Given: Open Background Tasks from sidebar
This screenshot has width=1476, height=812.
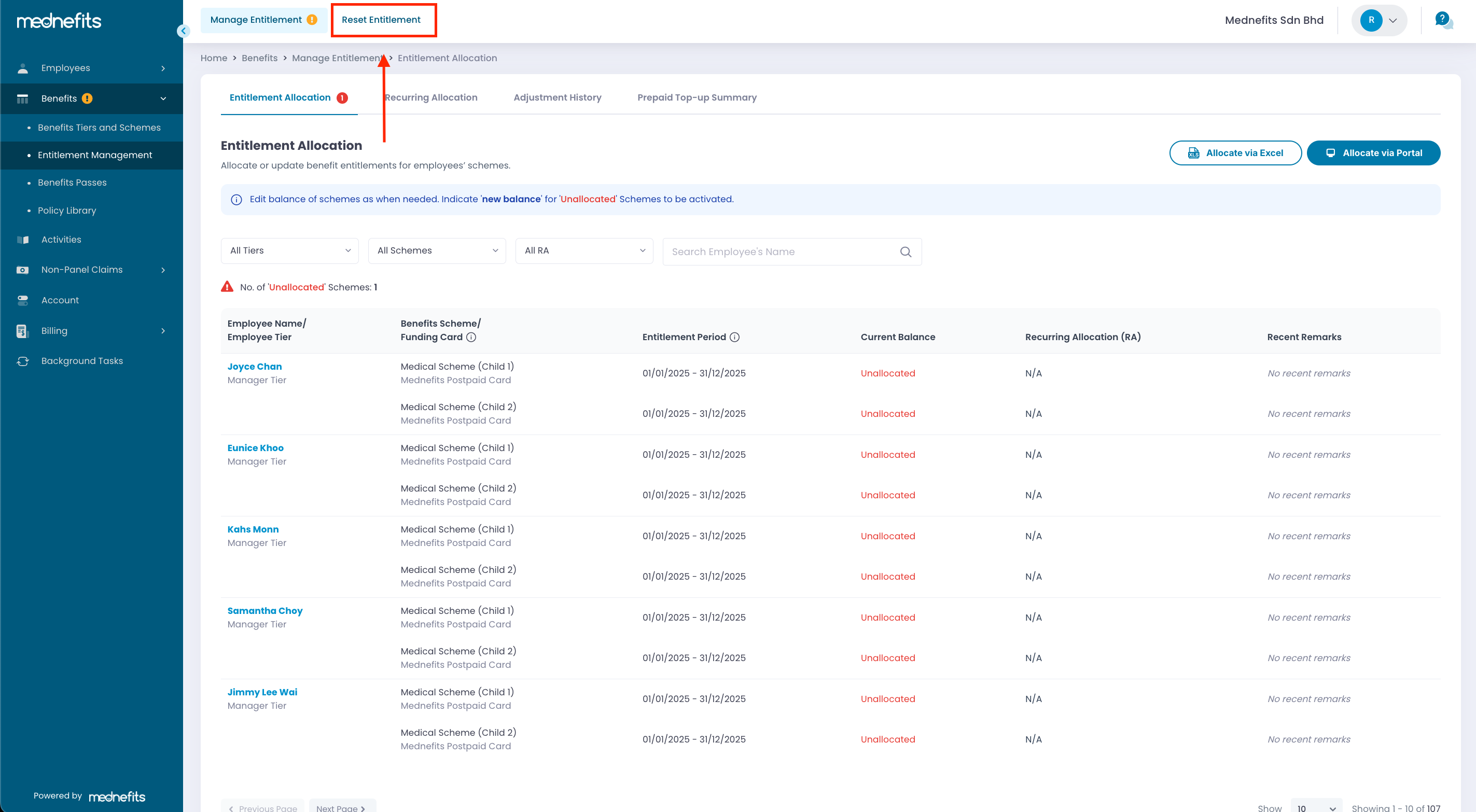Looking at the screenshot, I should [x=82, y=360].
